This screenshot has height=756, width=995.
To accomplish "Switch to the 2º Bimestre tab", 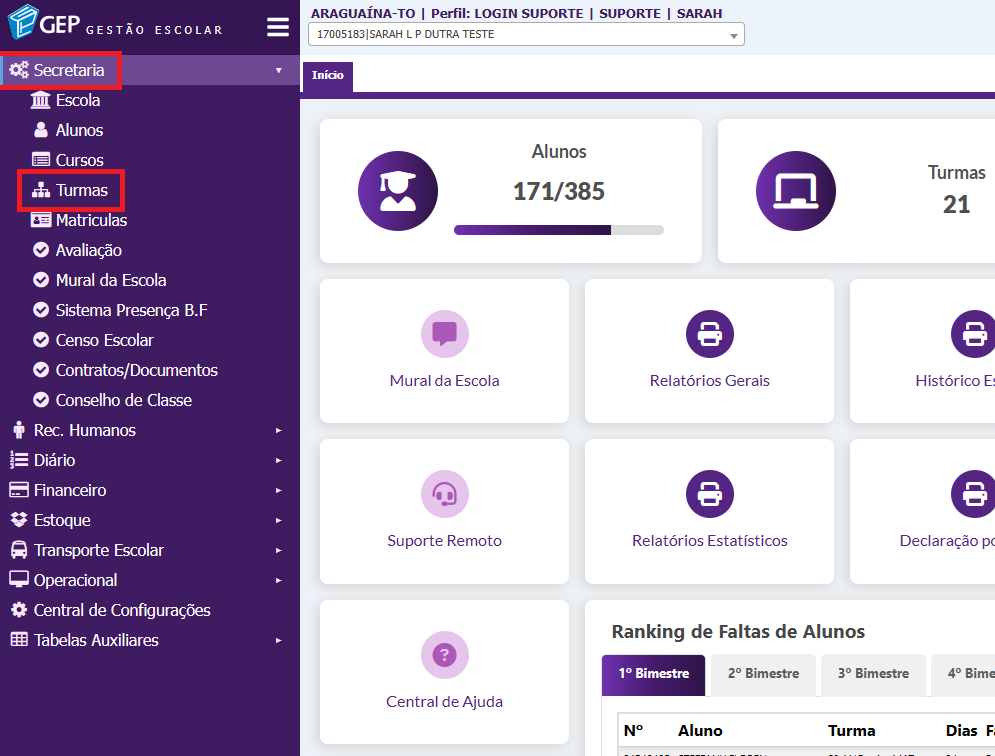I will 764,674.
